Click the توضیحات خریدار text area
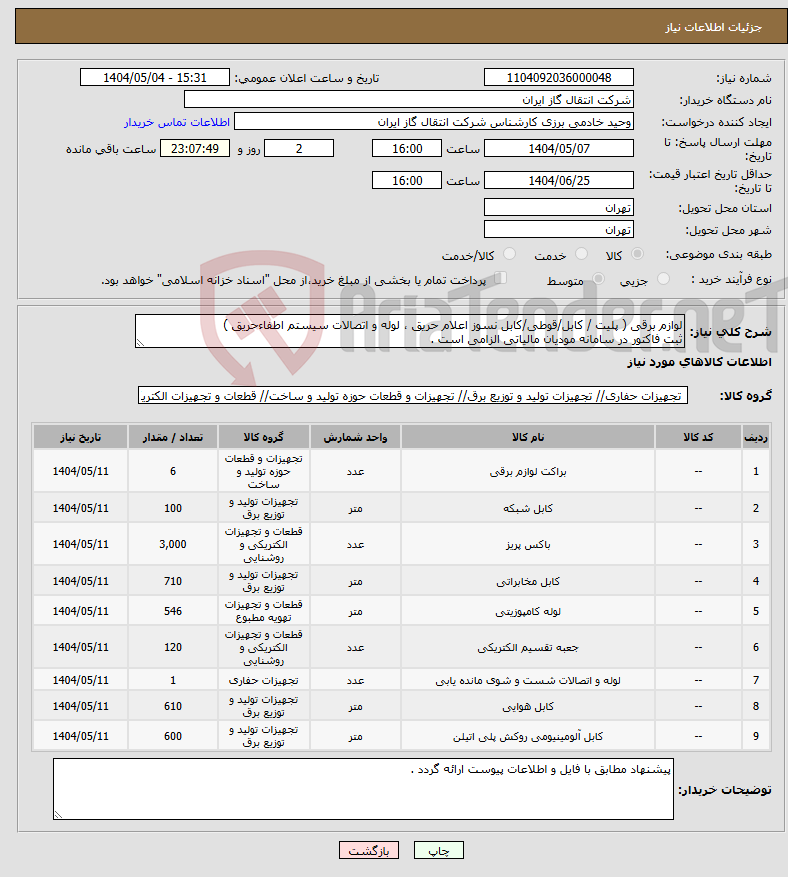 (364, 789)
